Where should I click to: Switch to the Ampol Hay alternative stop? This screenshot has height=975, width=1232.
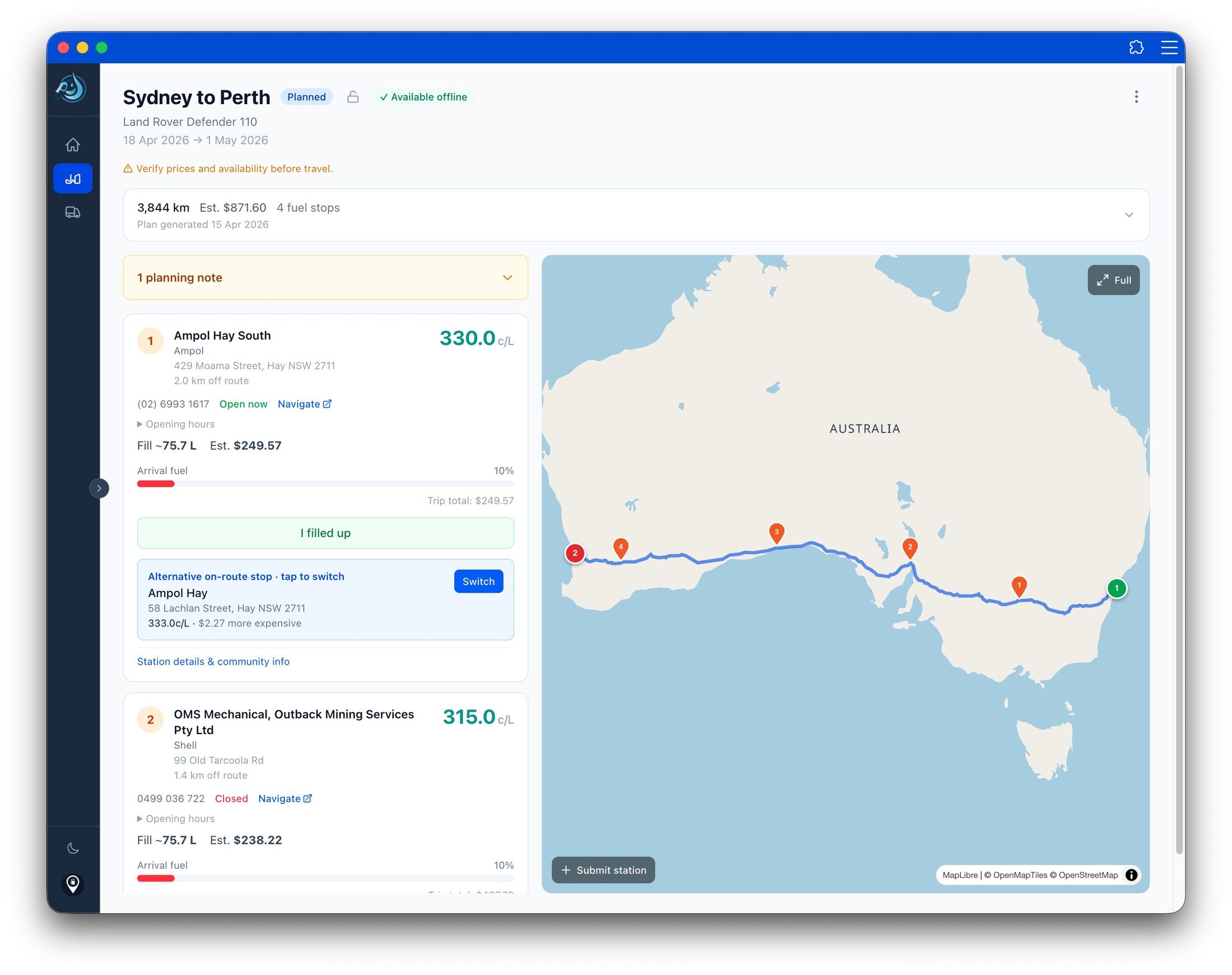(x=478, y=581)
